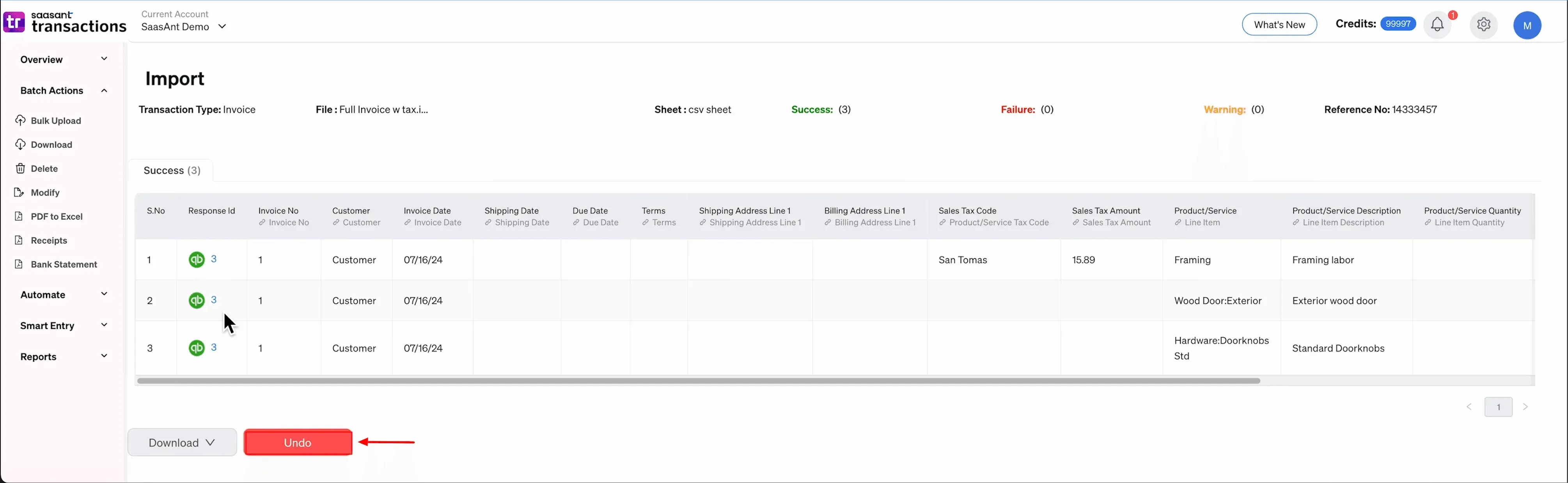Open the settings gear
This screenshot has width=1568, height=483.
tap(1483, 25)
